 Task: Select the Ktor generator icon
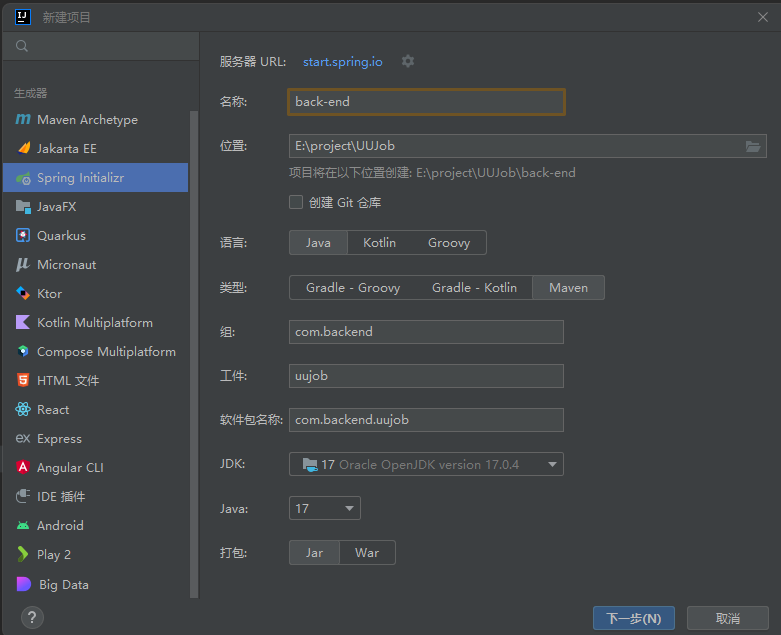[x=22, y=294]
